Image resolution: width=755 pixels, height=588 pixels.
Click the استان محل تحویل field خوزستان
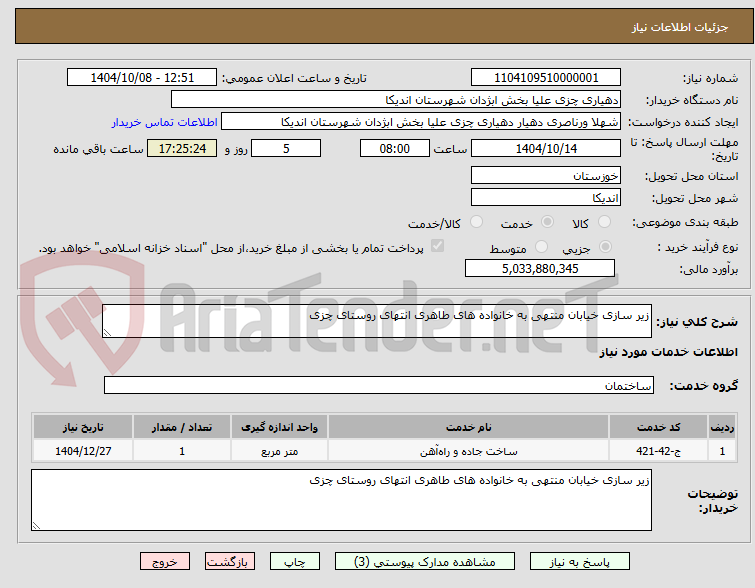[x=546, y=176]
